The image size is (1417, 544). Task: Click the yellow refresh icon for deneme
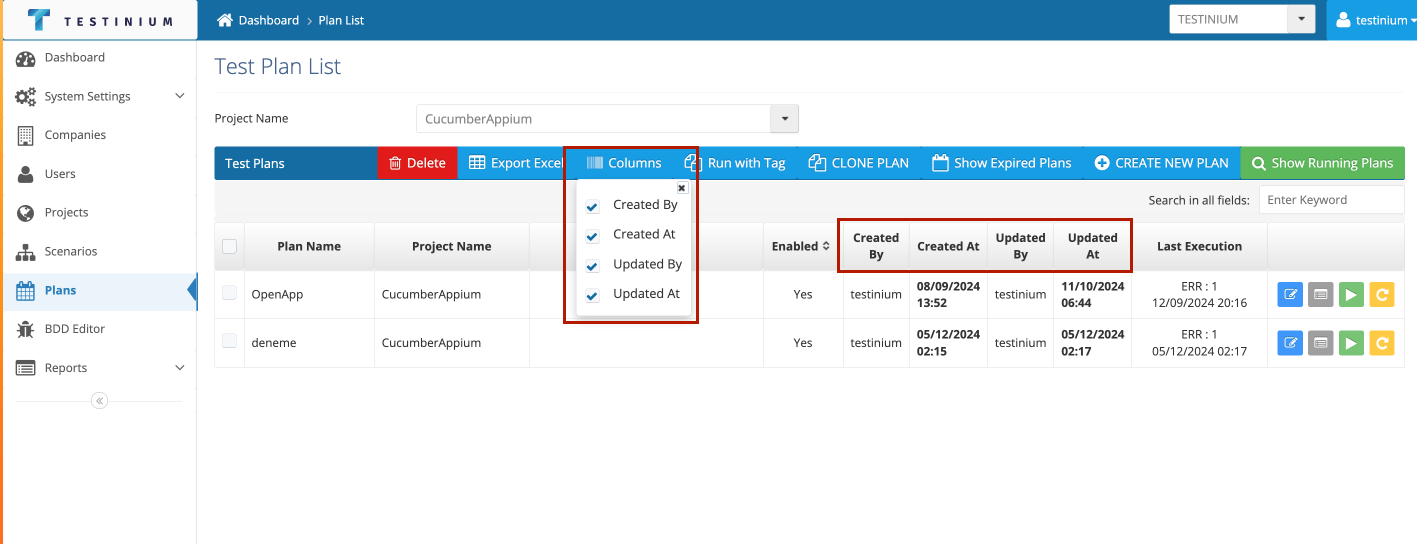[x=1381, y=343]
